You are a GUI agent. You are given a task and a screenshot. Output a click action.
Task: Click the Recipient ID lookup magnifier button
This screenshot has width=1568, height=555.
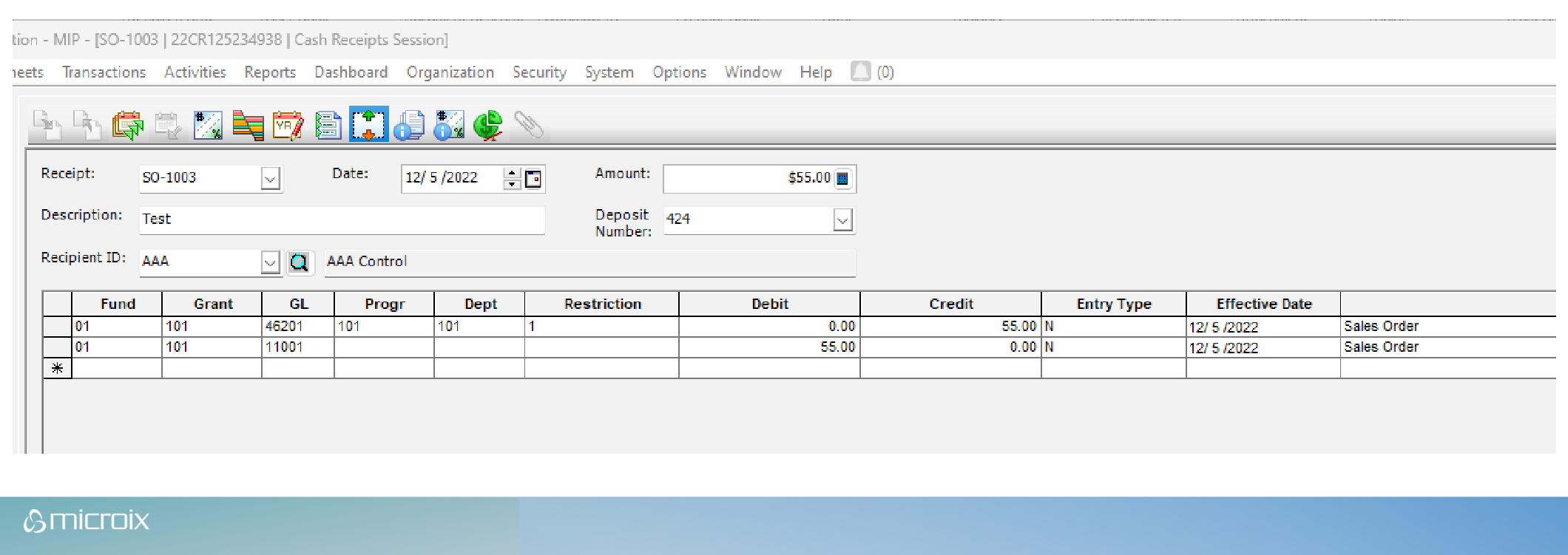pyautogui.click(x=300, y=262)
